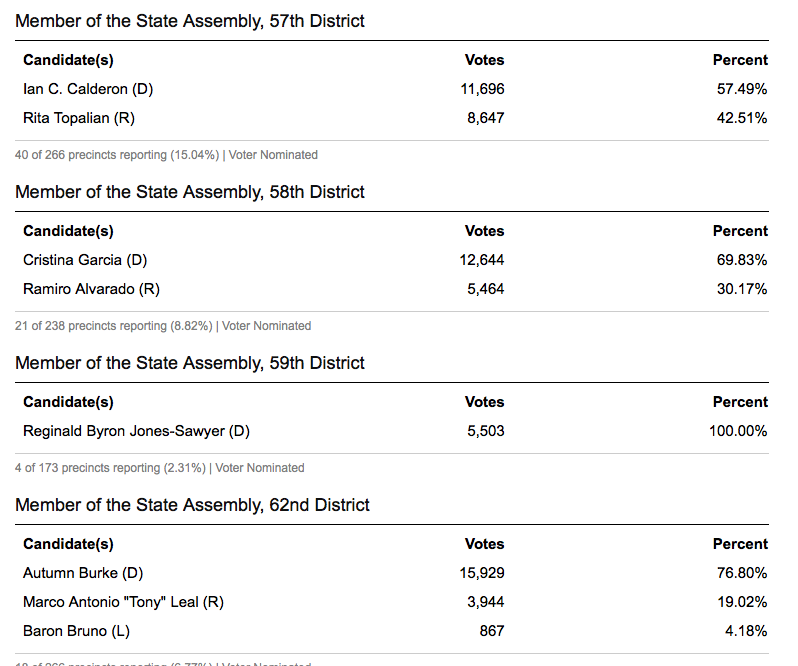Click Rita Topalian's 42.51% percentage
This screenshot has width=798, height=666.
742,118
